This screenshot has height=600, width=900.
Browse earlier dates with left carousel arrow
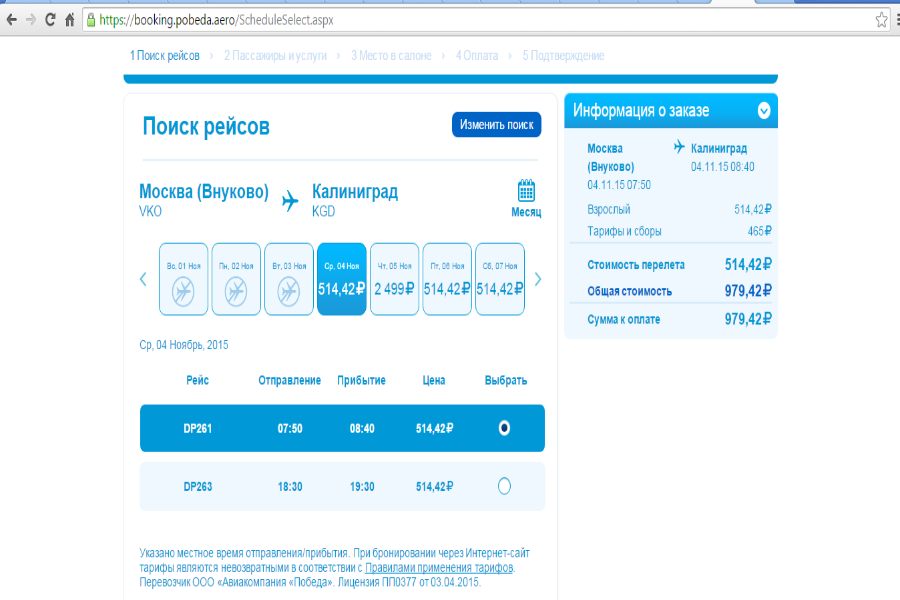[143, 279]
